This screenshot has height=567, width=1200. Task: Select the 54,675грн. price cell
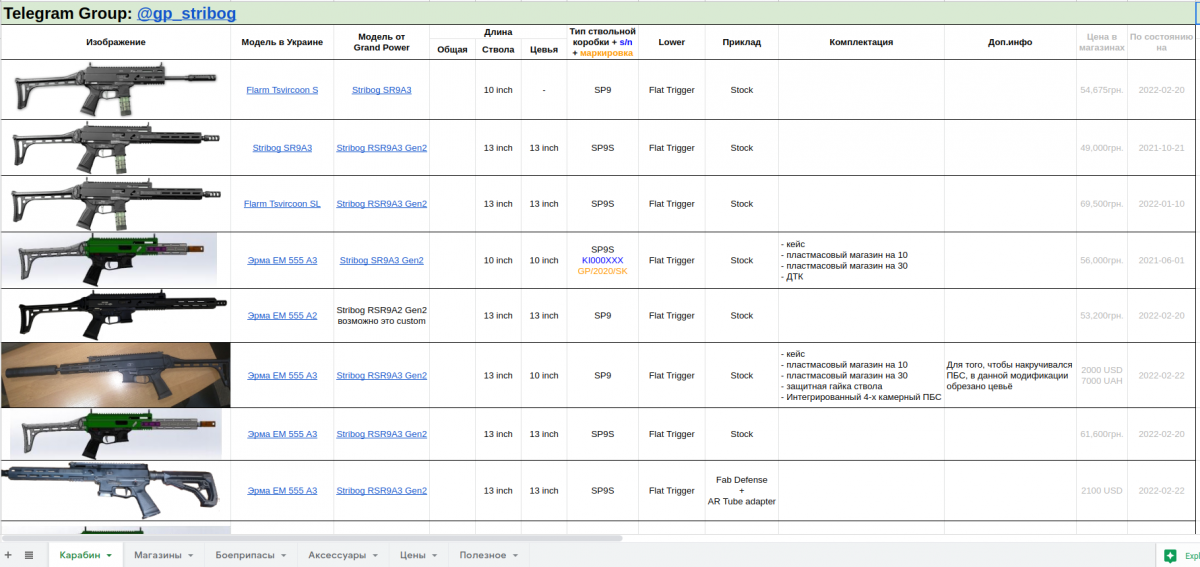[x=1101, y=90]
